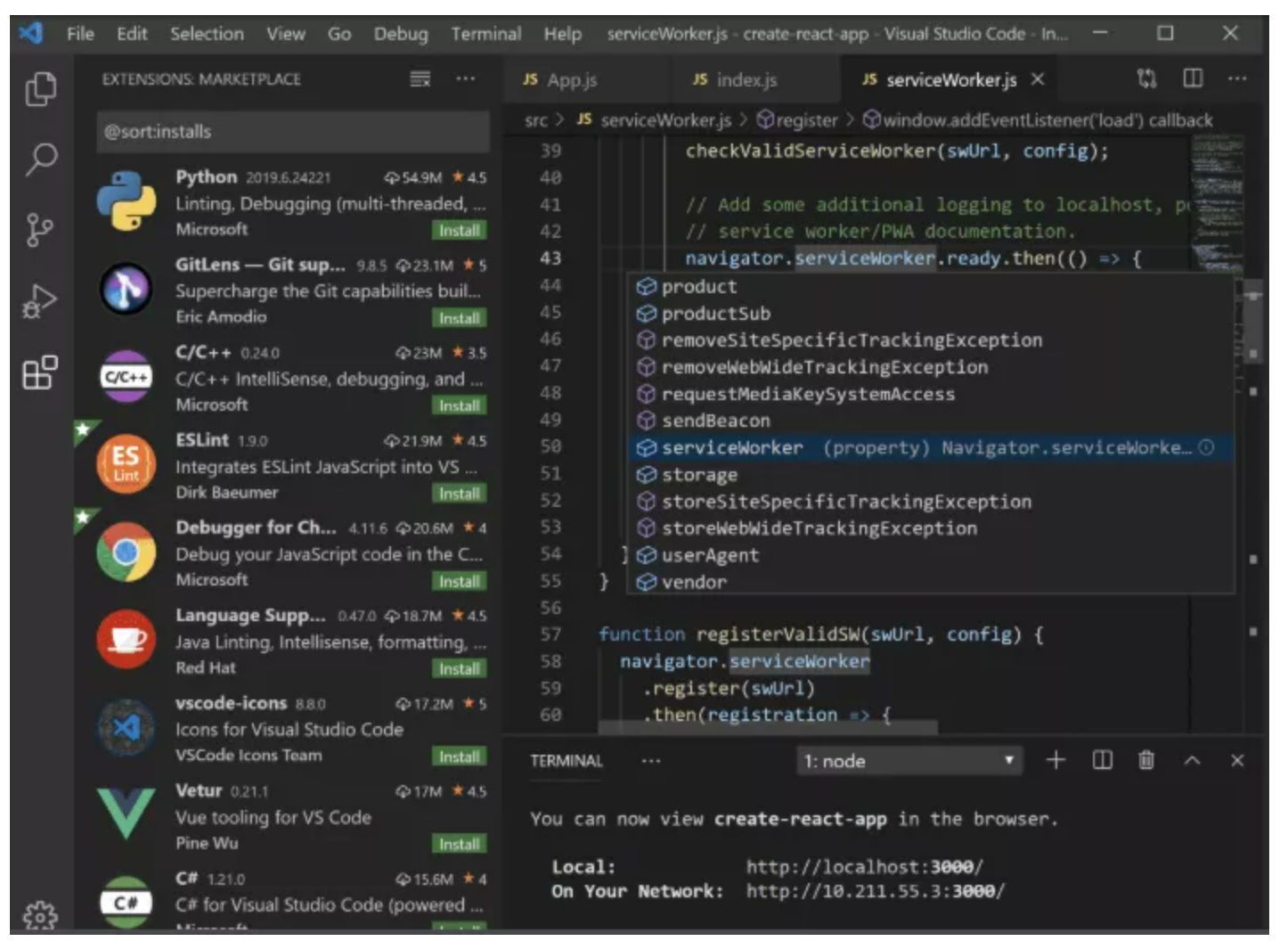Close the terminal panel
Viewport: 1288px width, 949px height.
pyautogui.click(x=1237, y=760)
